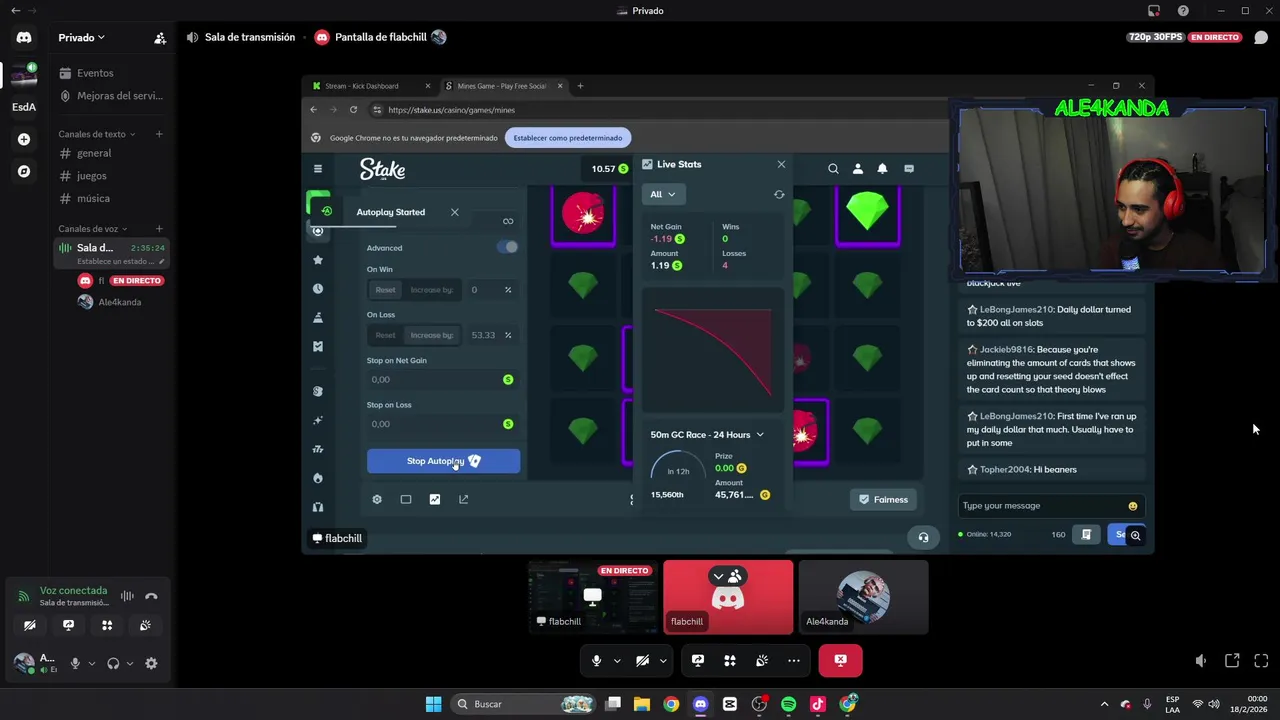Expand 50m GC Race dropdown

click(x=760, y=434)
